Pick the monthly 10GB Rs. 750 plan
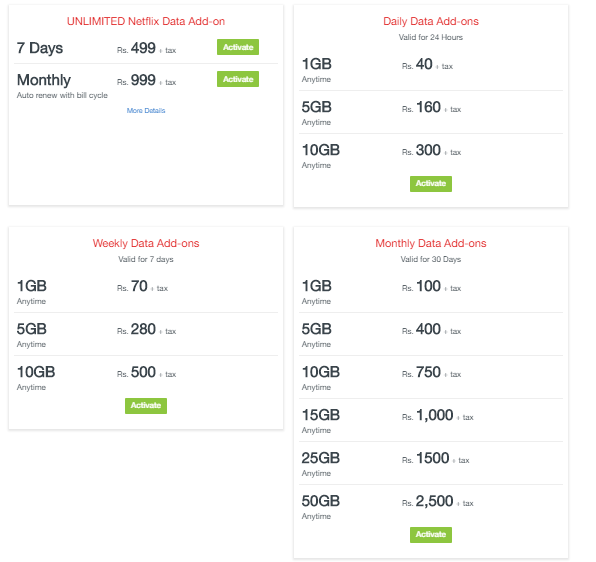596x562 pixels. coord(431,377)
